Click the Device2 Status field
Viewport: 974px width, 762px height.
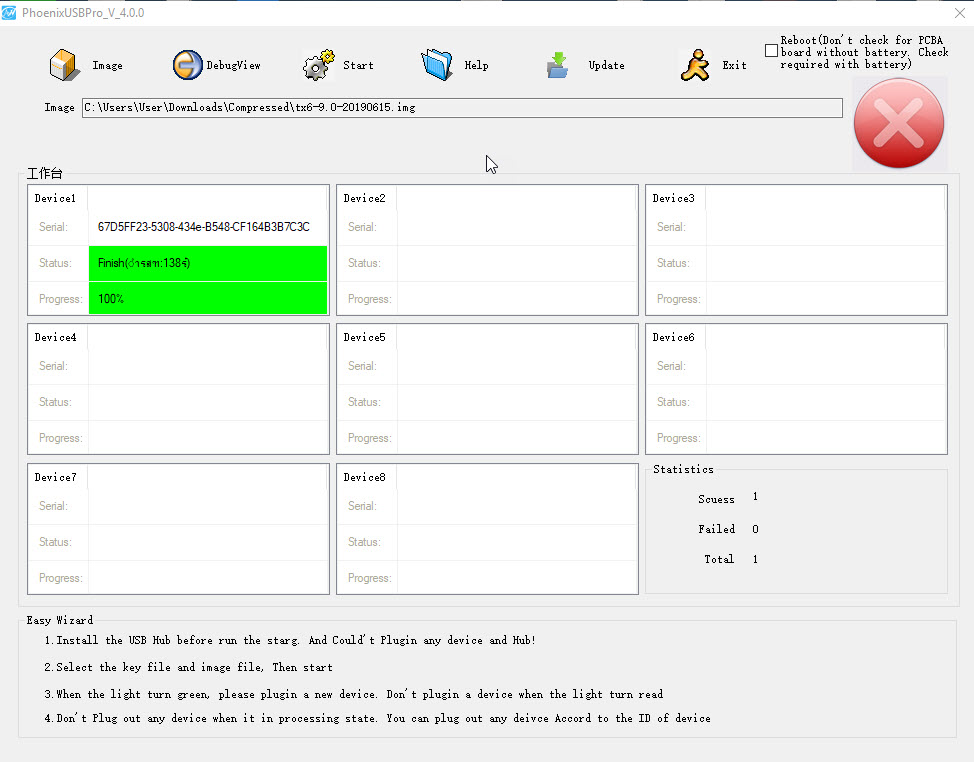pyautogui.click(x=517, y=263)
